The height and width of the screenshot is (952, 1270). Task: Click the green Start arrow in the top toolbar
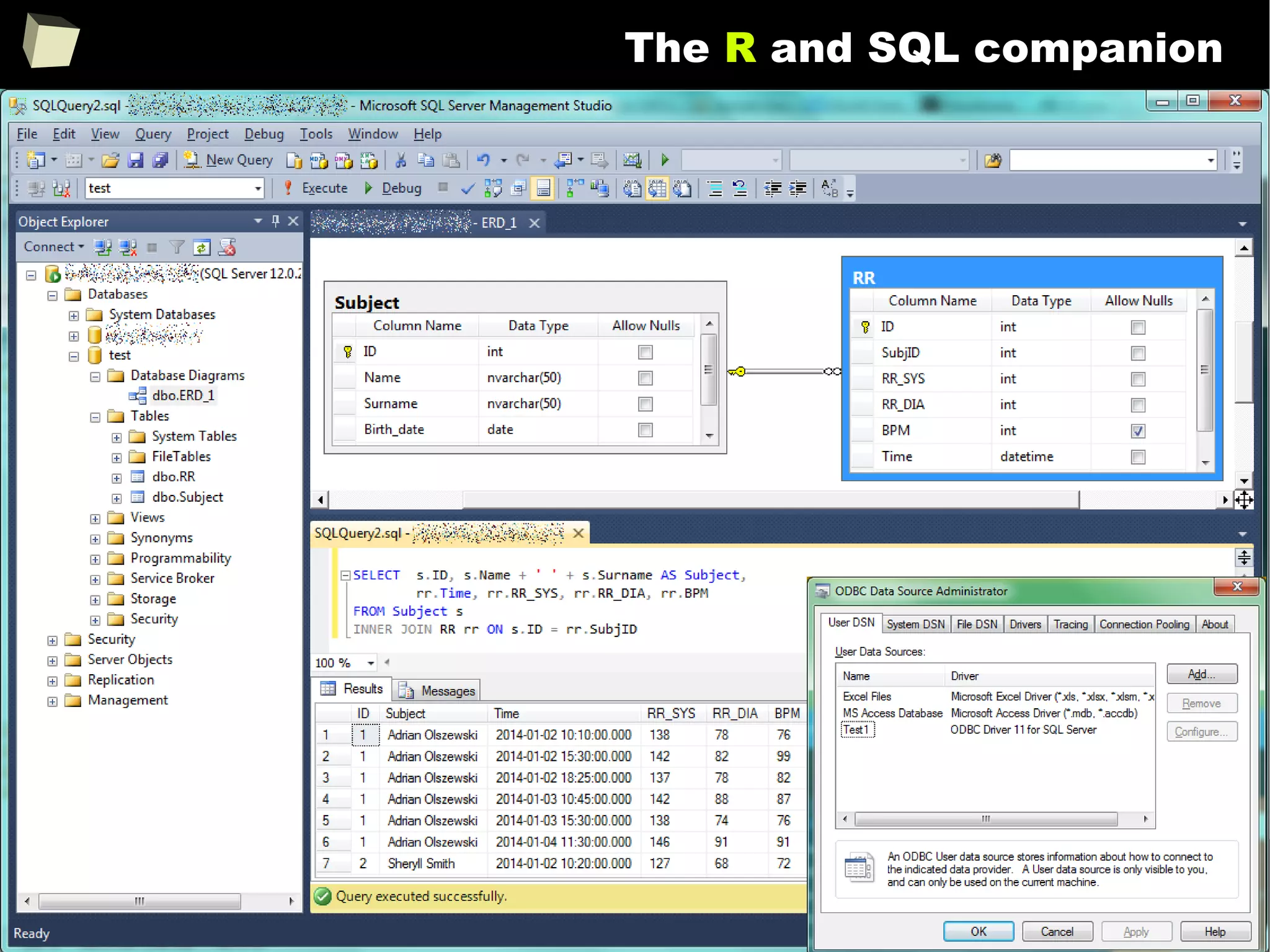[665, 161]
